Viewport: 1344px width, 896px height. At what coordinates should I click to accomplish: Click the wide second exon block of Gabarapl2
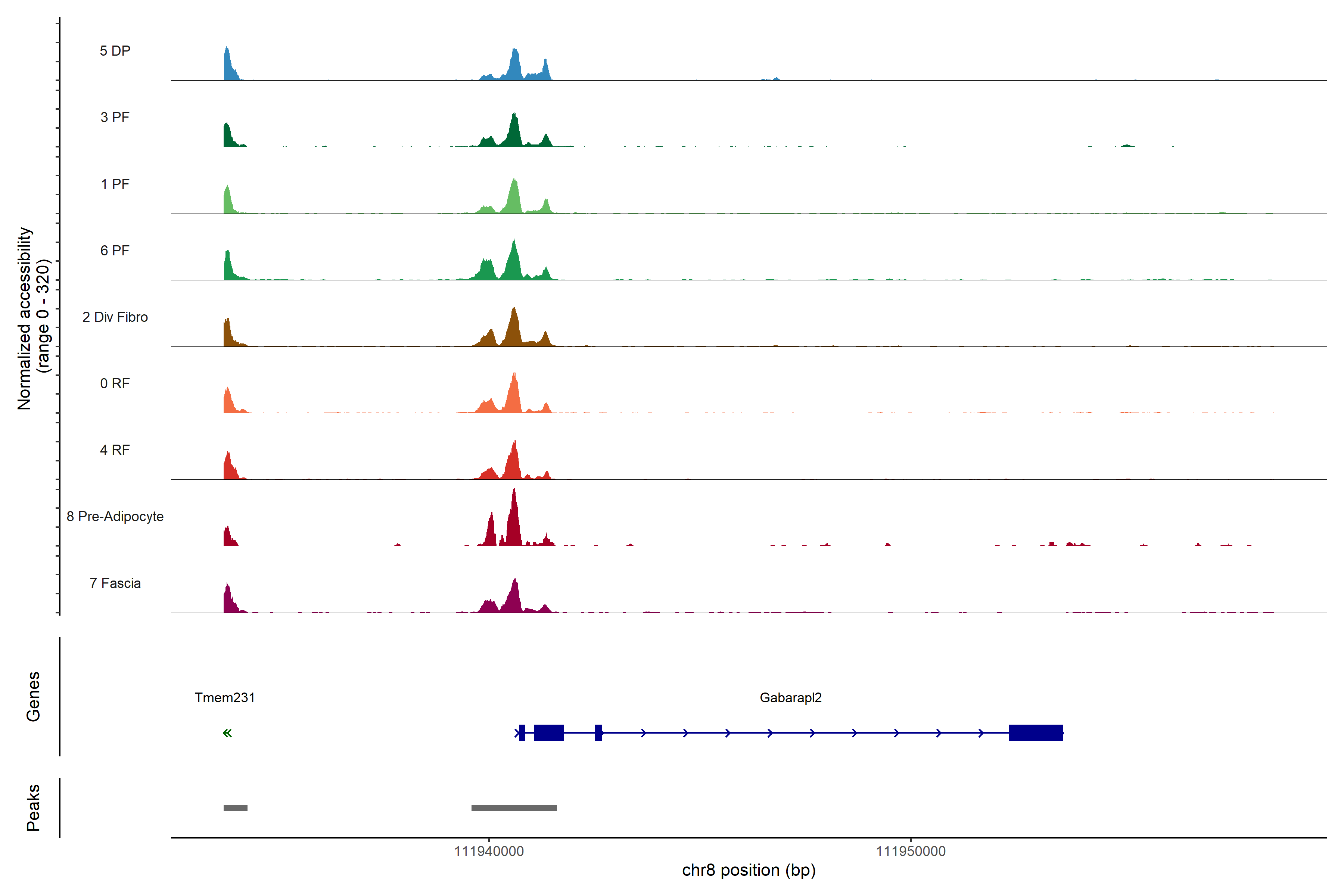548,732
